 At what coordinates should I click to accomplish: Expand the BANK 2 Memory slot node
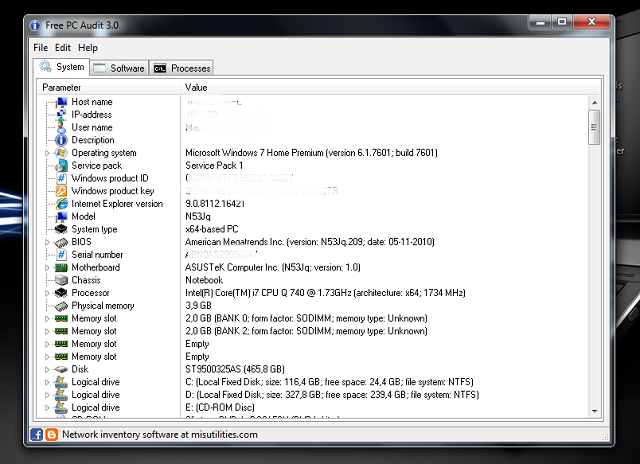(47, 331)
